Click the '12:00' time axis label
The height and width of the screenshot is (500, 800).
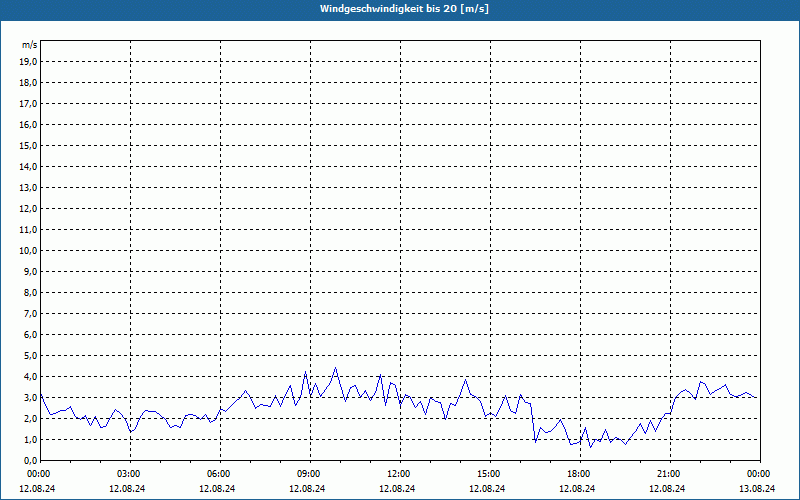[x=400, y=473]
